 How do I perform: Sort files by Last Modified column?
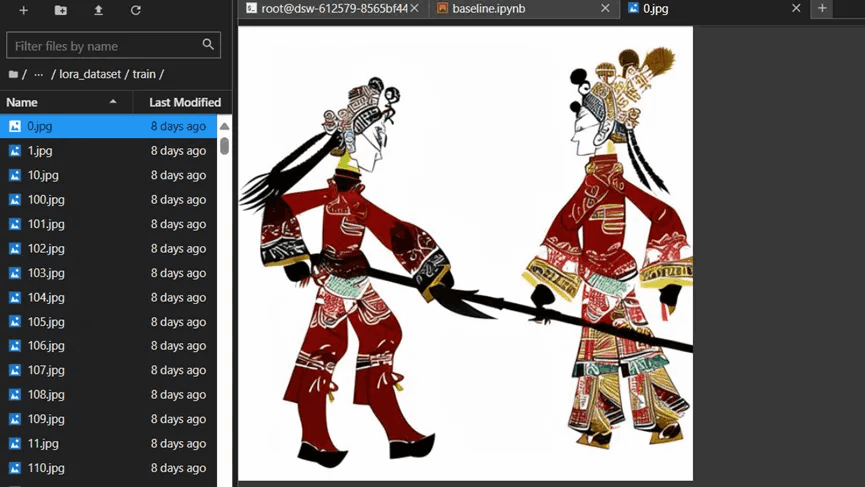pyautogui.click(x=185, y=102)
